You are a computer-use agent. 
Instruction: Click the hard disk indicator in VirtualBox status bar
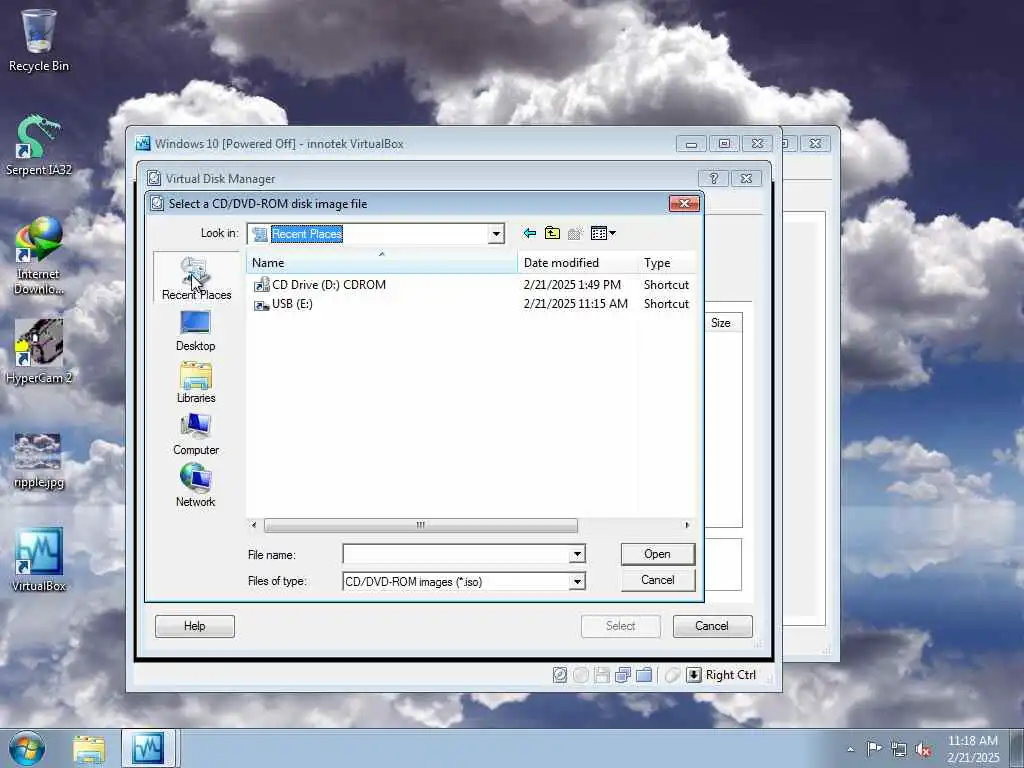tap(560, 675)
